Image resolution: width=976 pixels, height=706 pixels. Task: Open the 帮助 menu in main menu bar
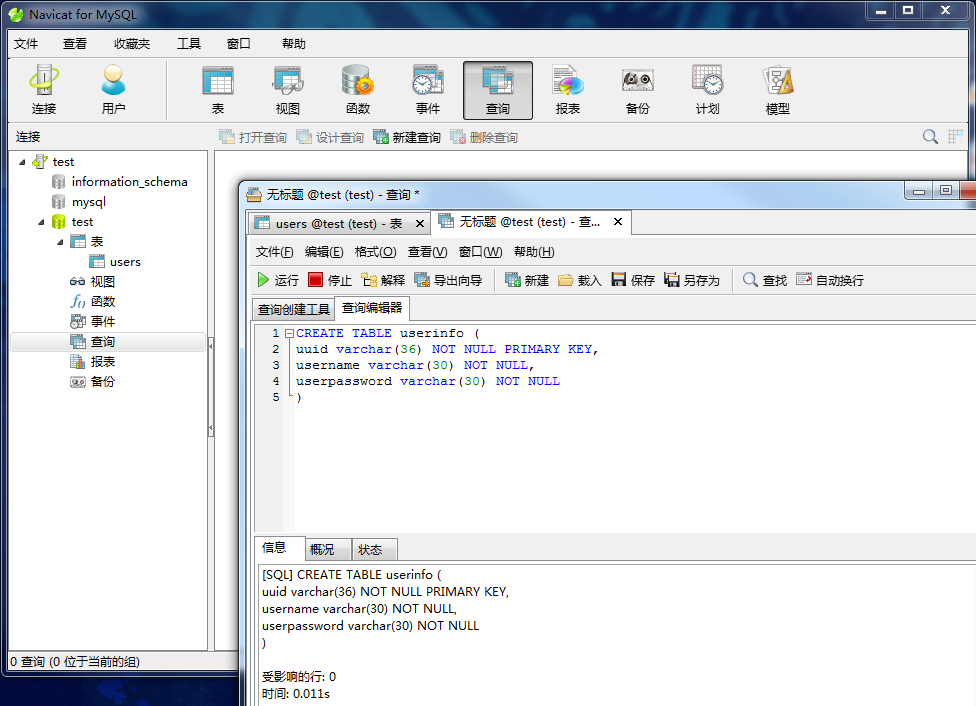294,44
